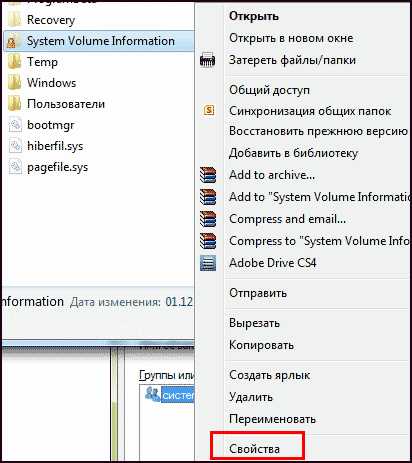Select Восстановить прежнюю версию entry
Image resolution: width=412 pixels, height=463 pixels.
click(318, 131)
